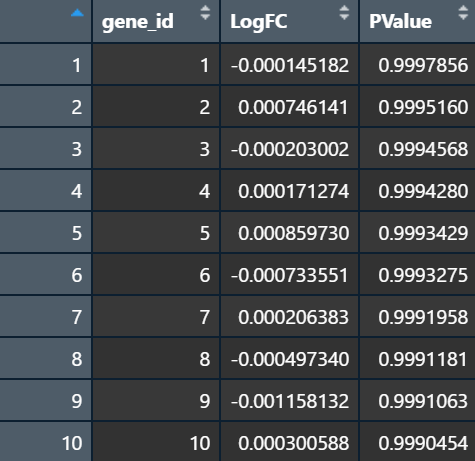The height and width of the screenshot is (461, 475).
Task: Click LogFC value -0.000145182
Action: (289, 65)
